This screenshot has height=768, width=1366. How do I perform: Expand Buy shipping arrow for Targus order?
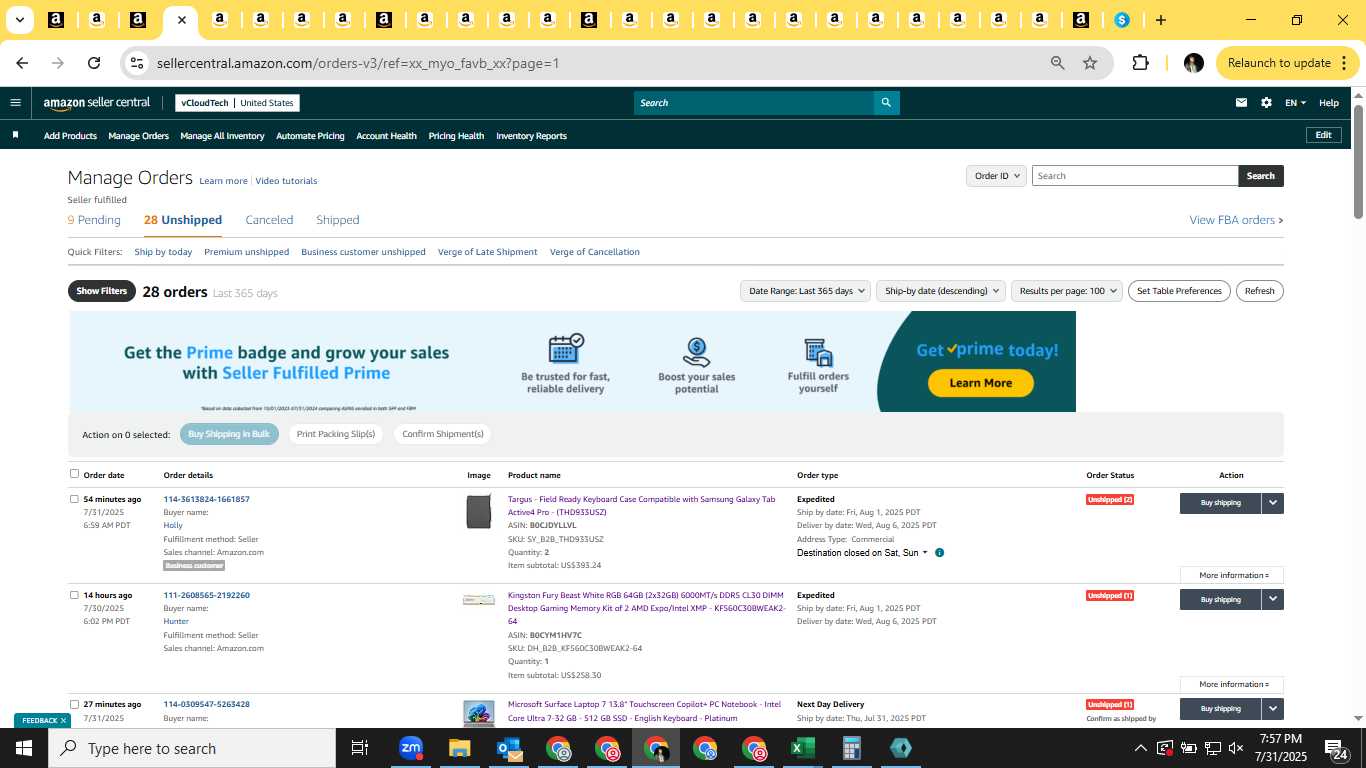pyautogui.click(x=1272, y=503)
